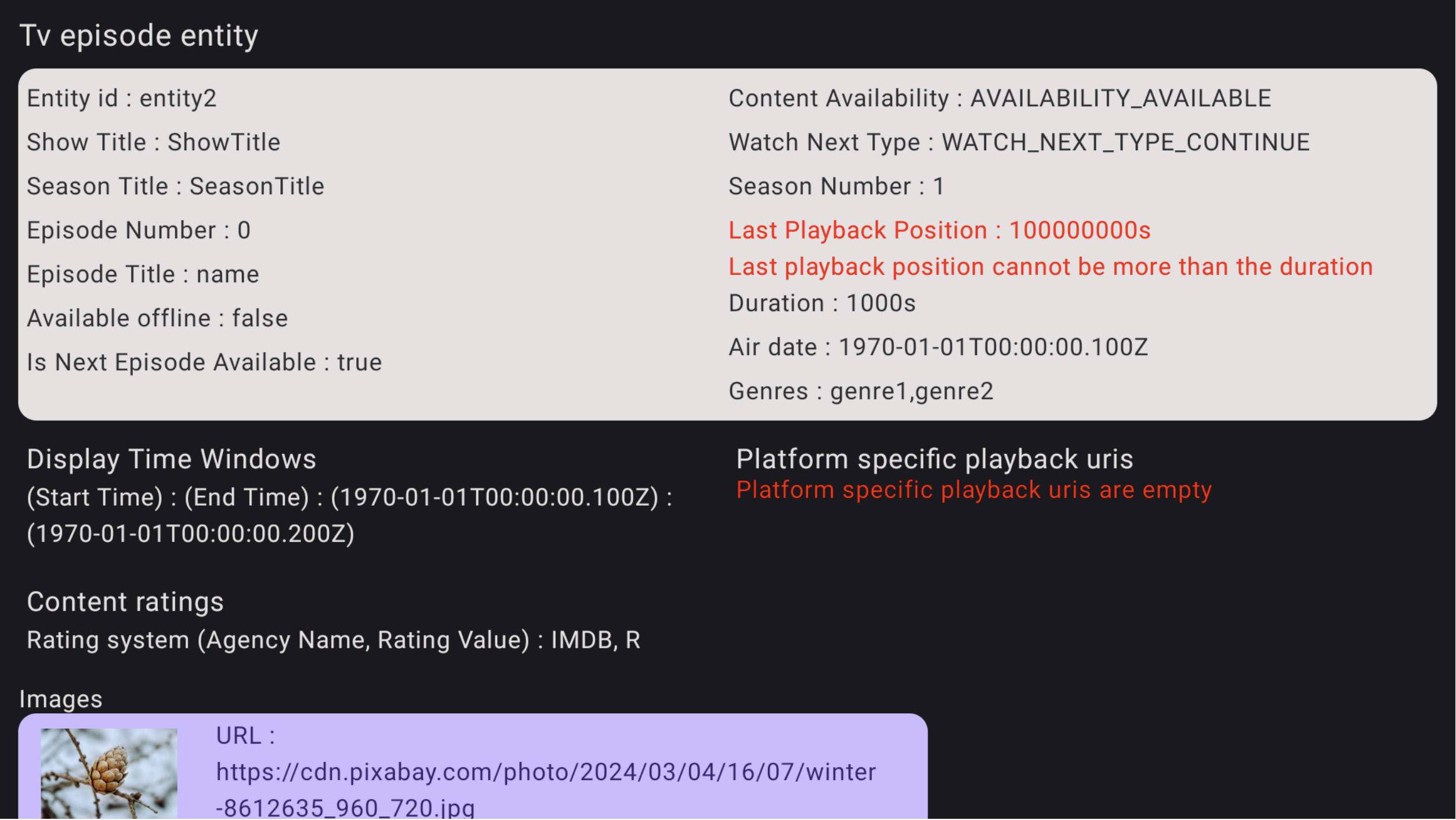The width and height of the screenshot is (1456, 820).
Task: Open the pixabay image URL link
Action: (x=545, y=789)
